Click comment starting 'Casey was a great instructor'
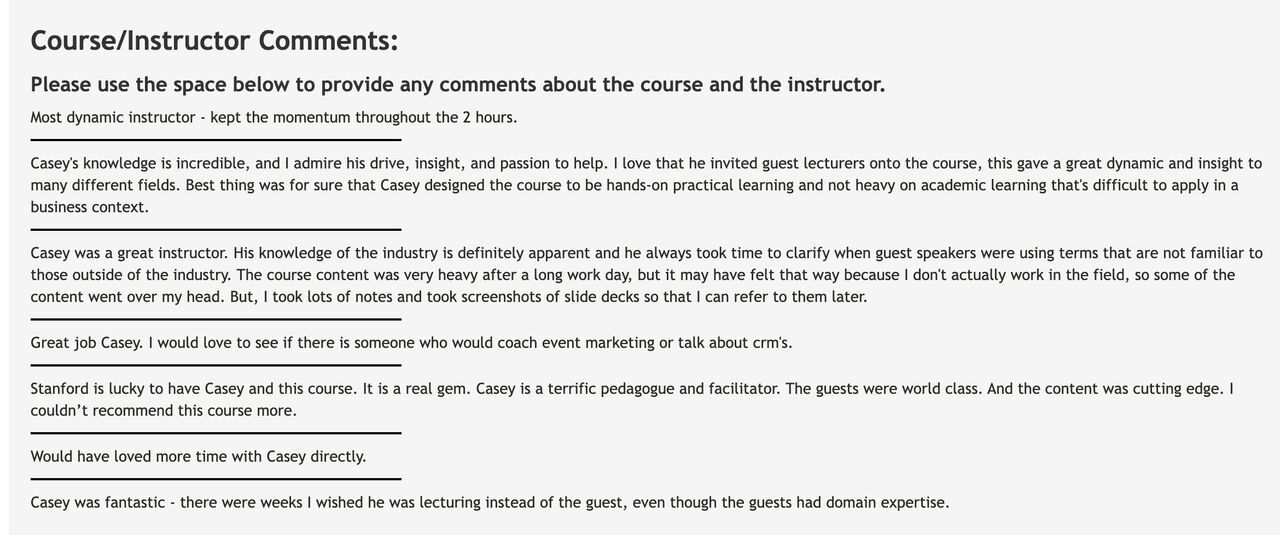Viewport: 1280px width, 535px height. coord(646,275)
